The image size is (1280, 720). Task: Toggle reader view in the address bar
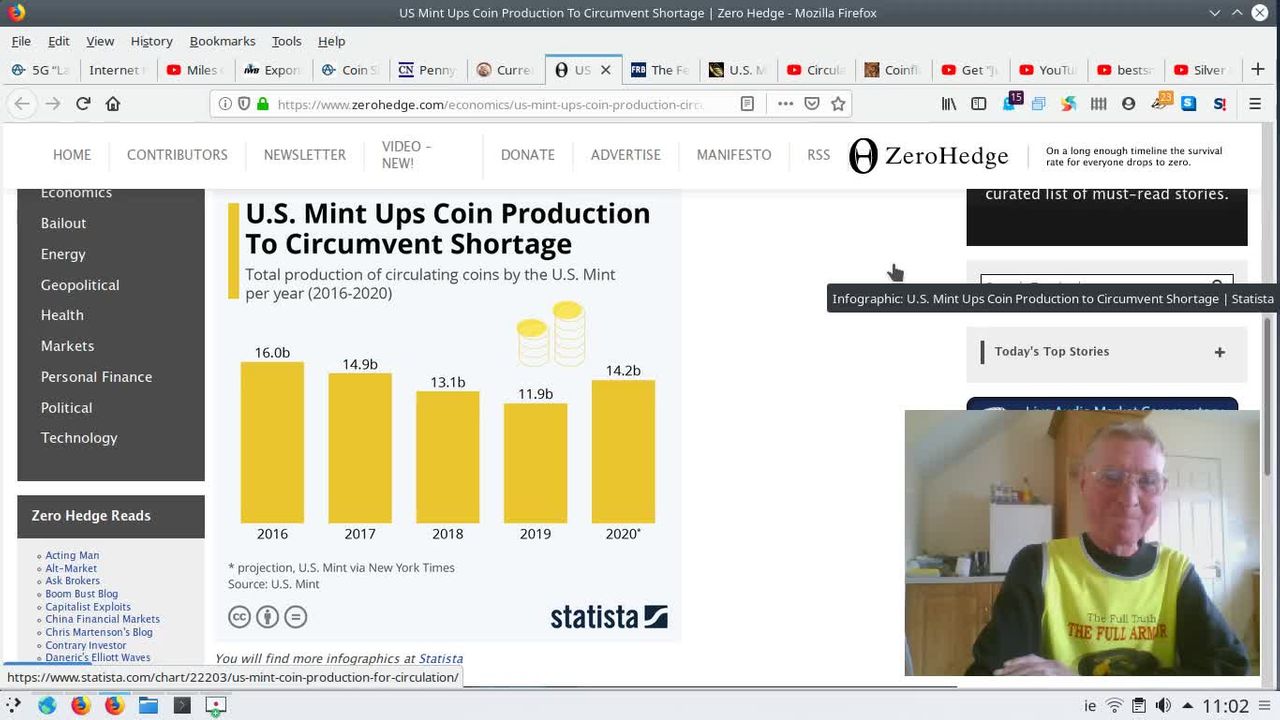pos(747,104)
